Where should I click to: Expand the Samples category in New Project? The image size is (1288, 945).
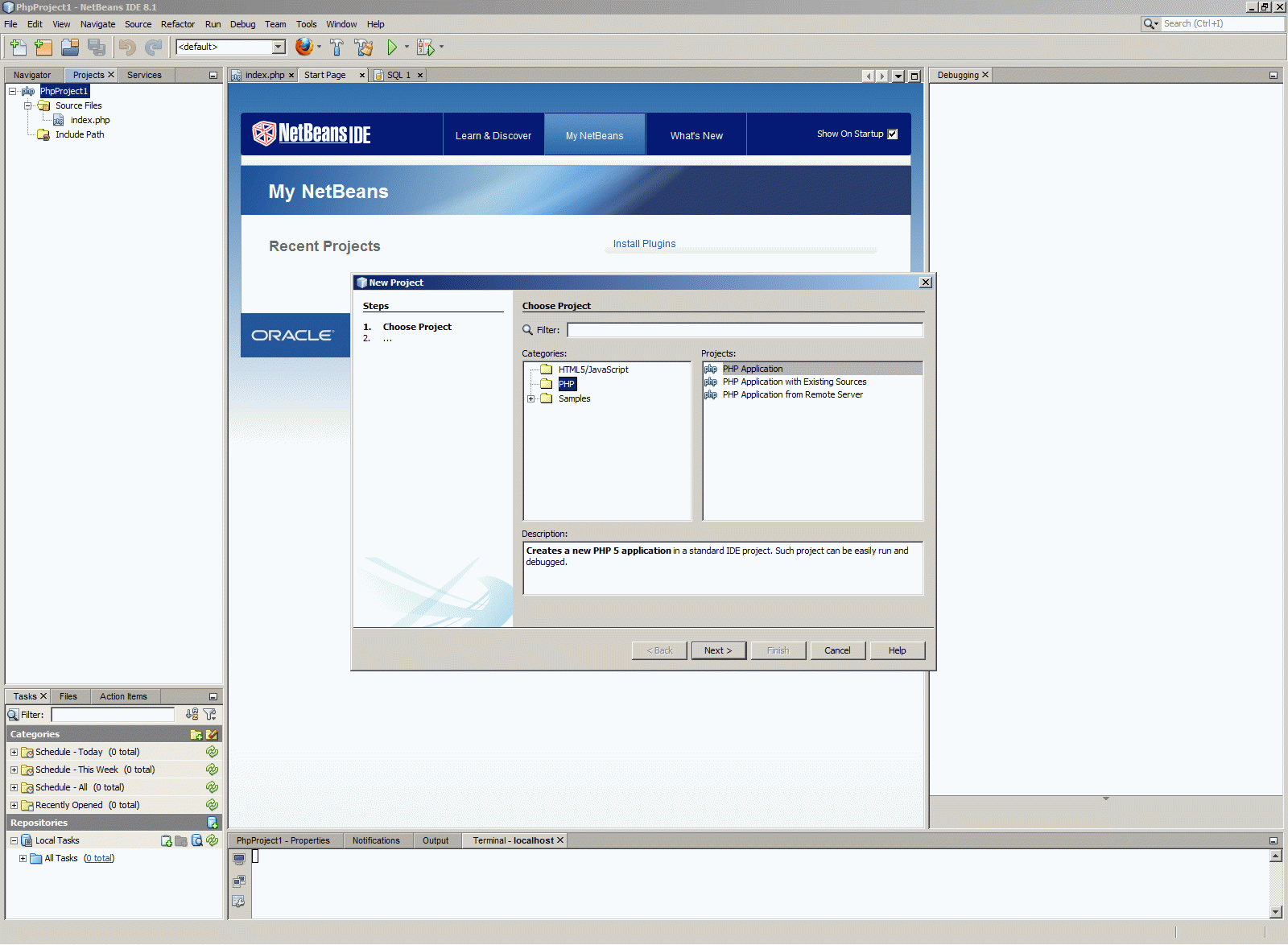click(x=531, y=398)
